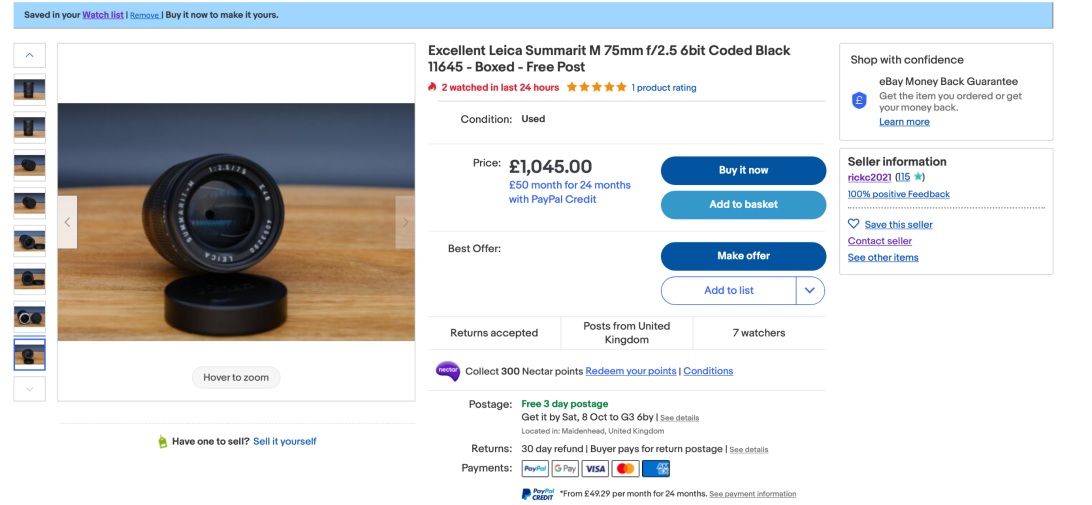1092x505 pixels.
Task: Open the rickc2021 seller profile link
Action: click(x=869, y=177)
